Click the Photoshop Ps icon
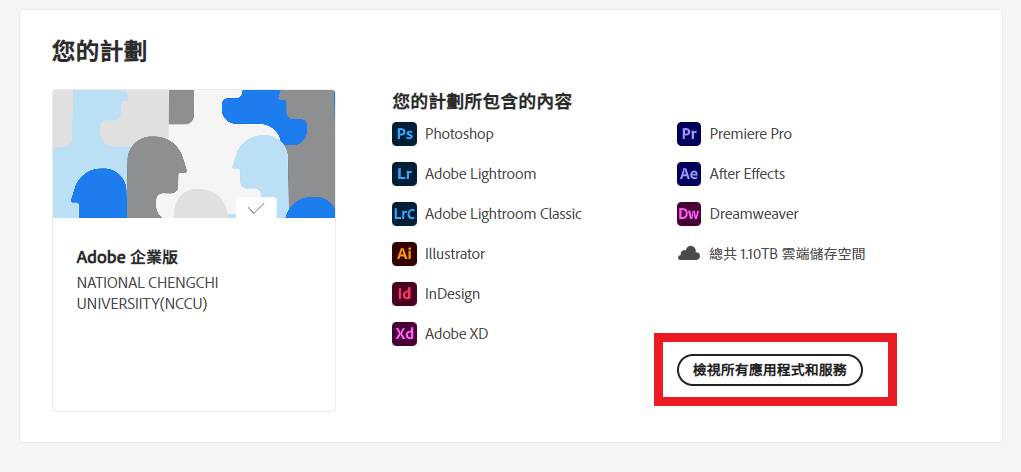 coord(404,134)
